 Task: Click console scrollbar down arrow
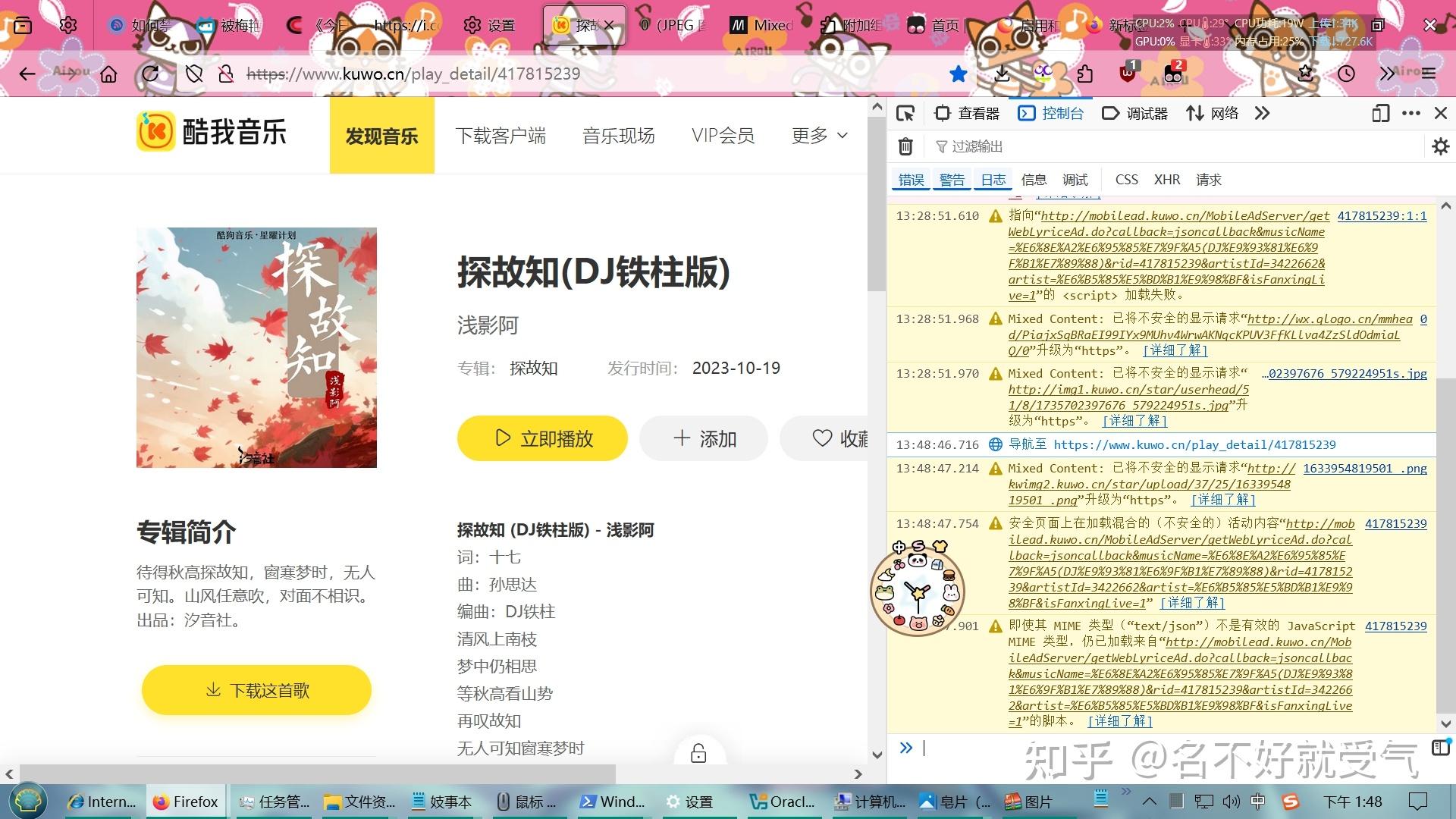(1445, 724)
